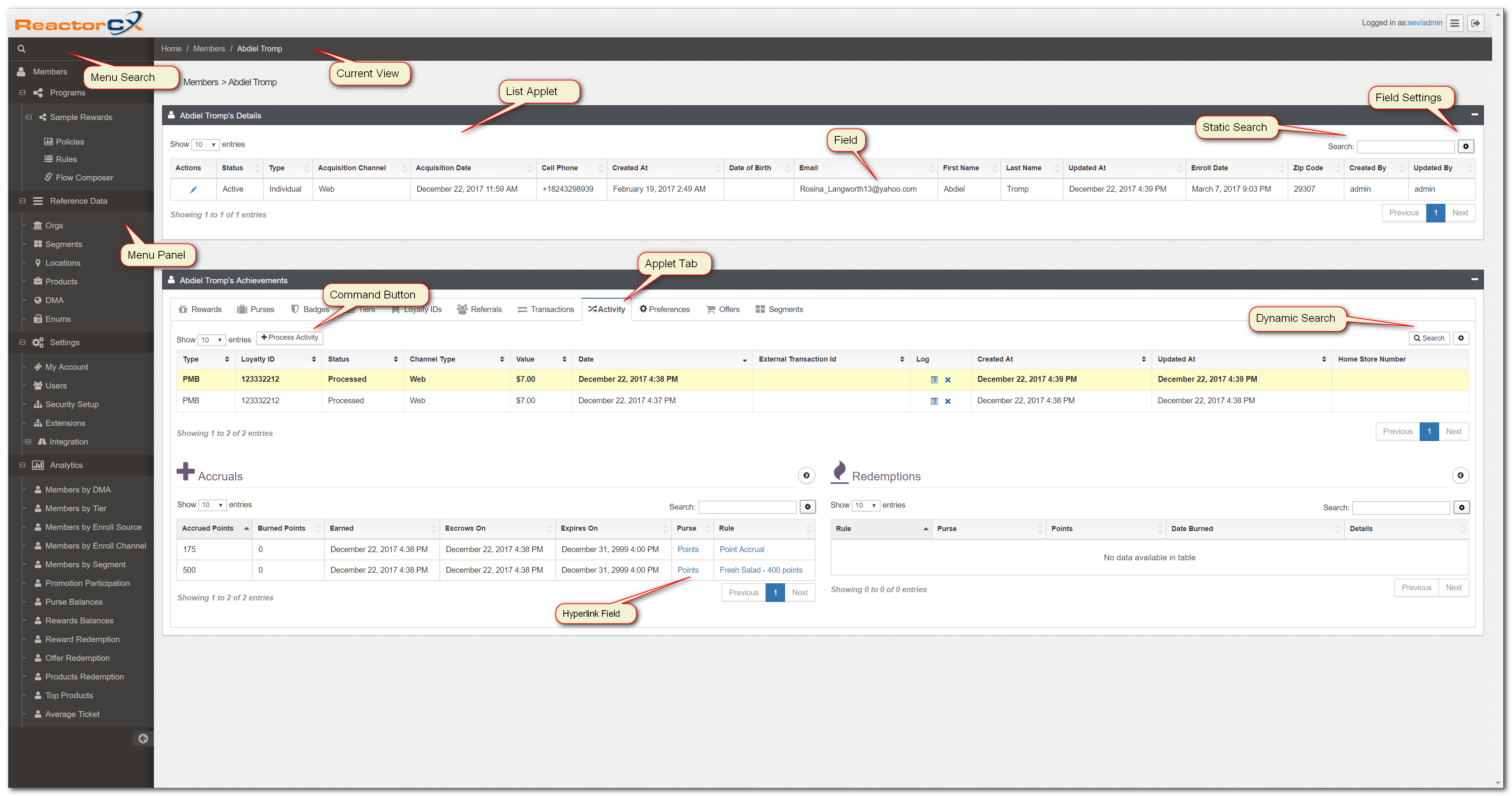
Task: Click the Details applet Search field
Action: [1406, 147]
